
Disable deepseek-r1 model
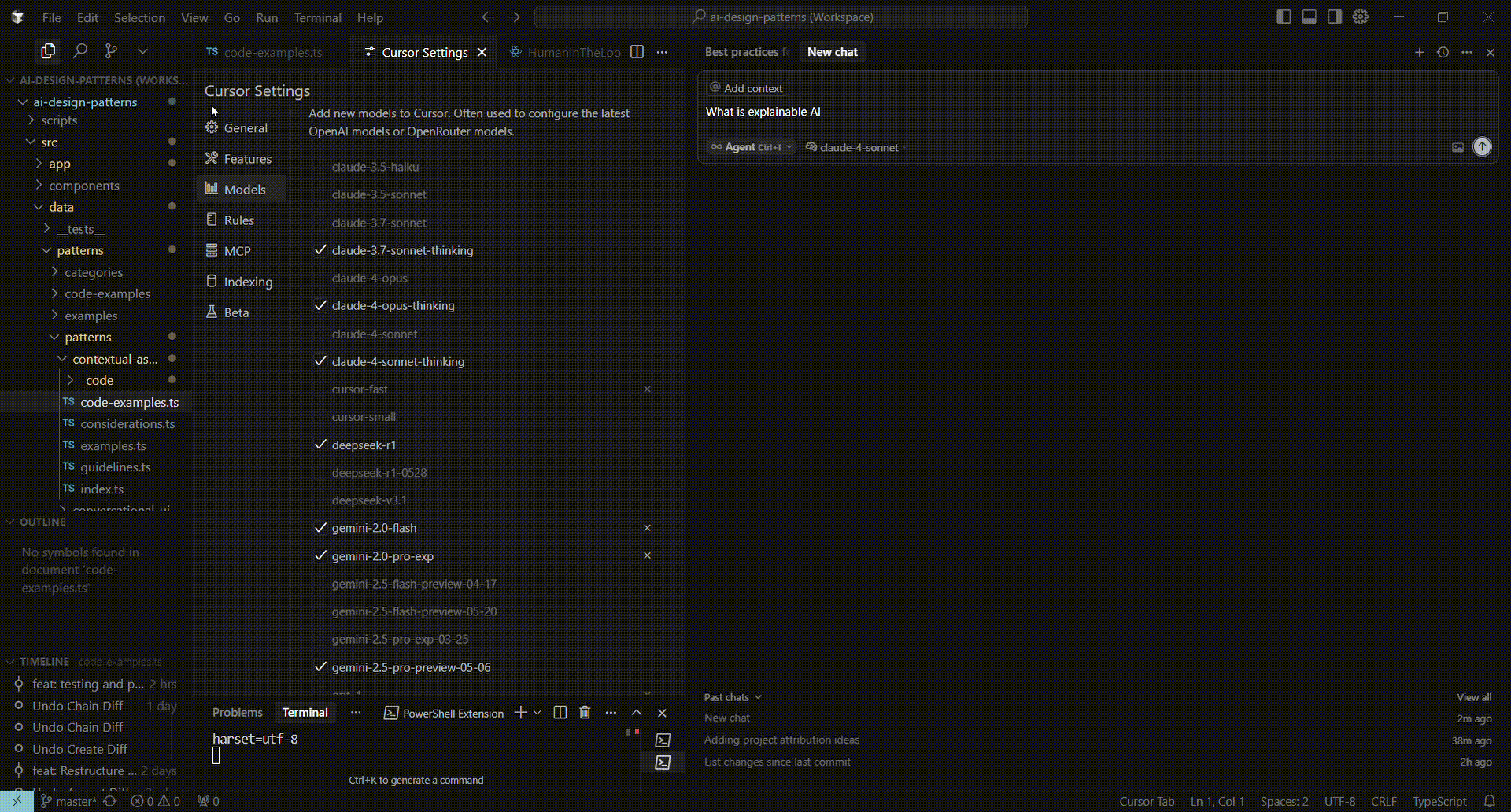(x=320, y=445)
